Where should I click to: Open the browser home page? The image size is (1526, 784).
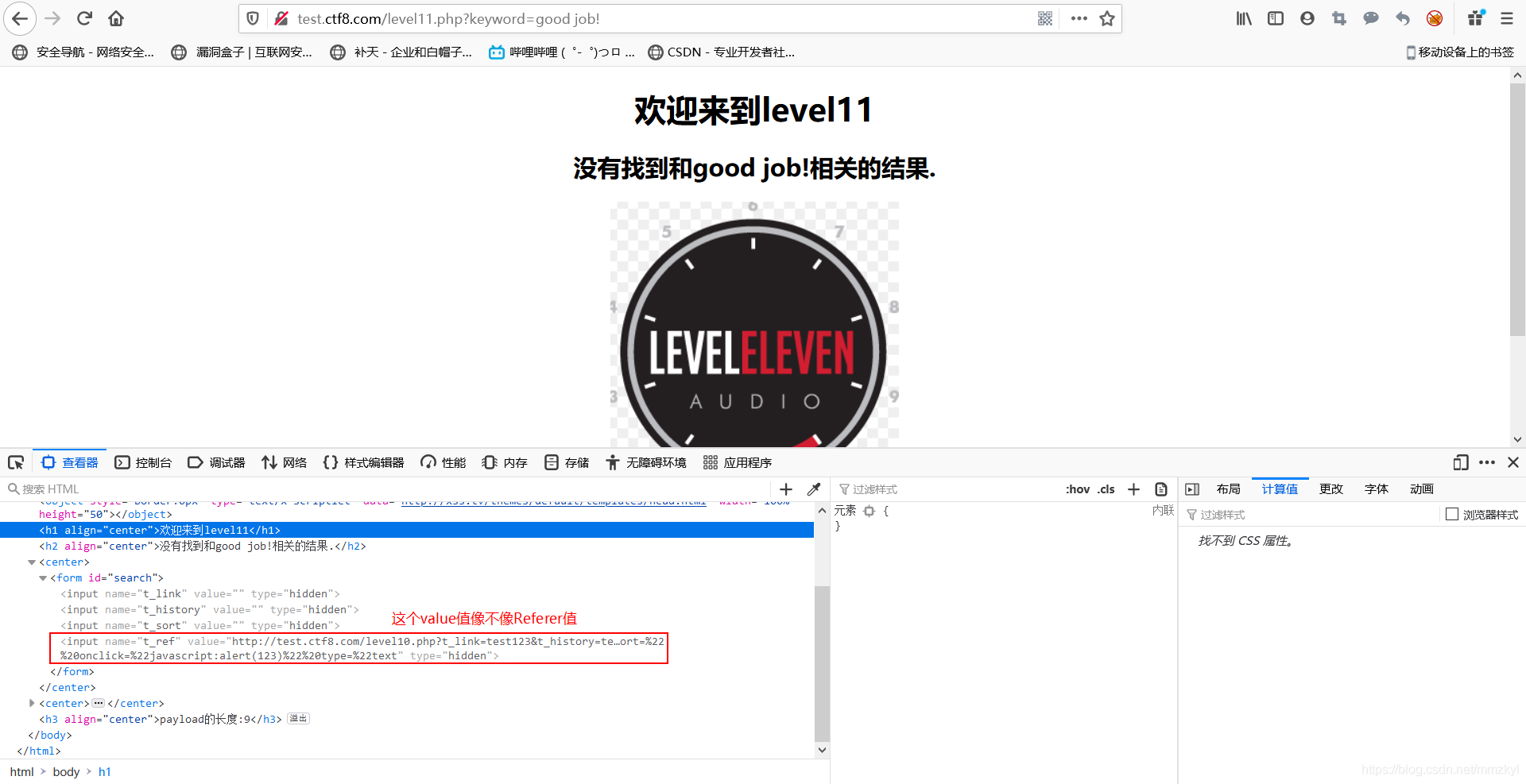pyautogui.click(x=116, y=18)
